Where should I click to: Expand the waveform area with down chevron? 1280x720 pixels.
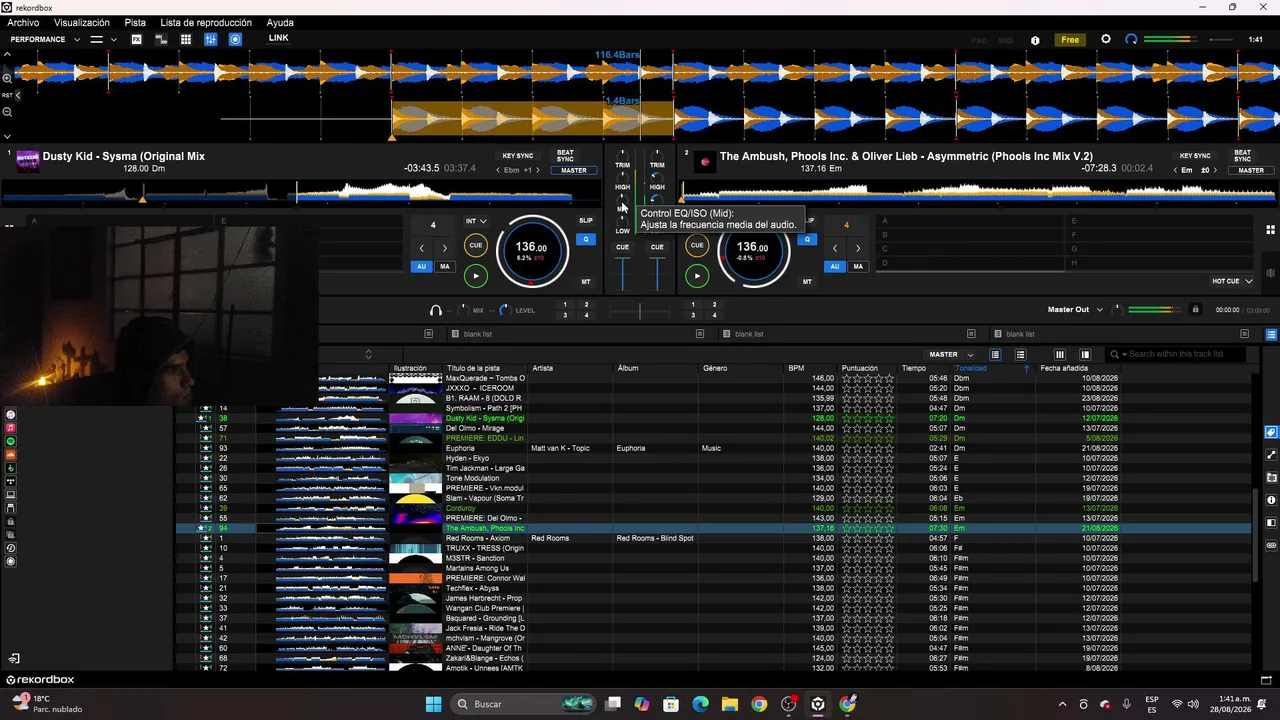7,136
